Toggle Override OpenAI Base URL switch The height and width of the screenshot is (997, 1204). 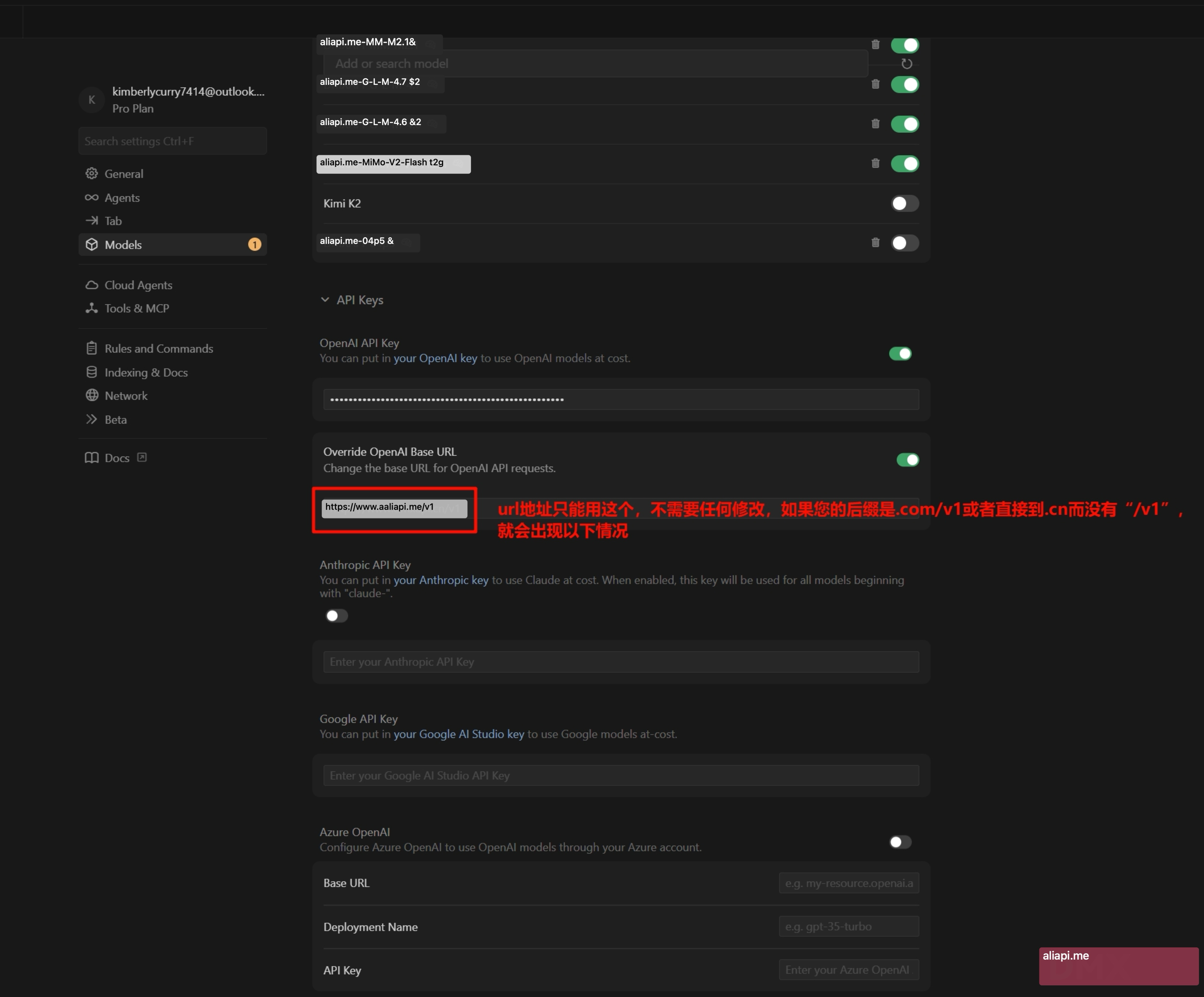908,460
